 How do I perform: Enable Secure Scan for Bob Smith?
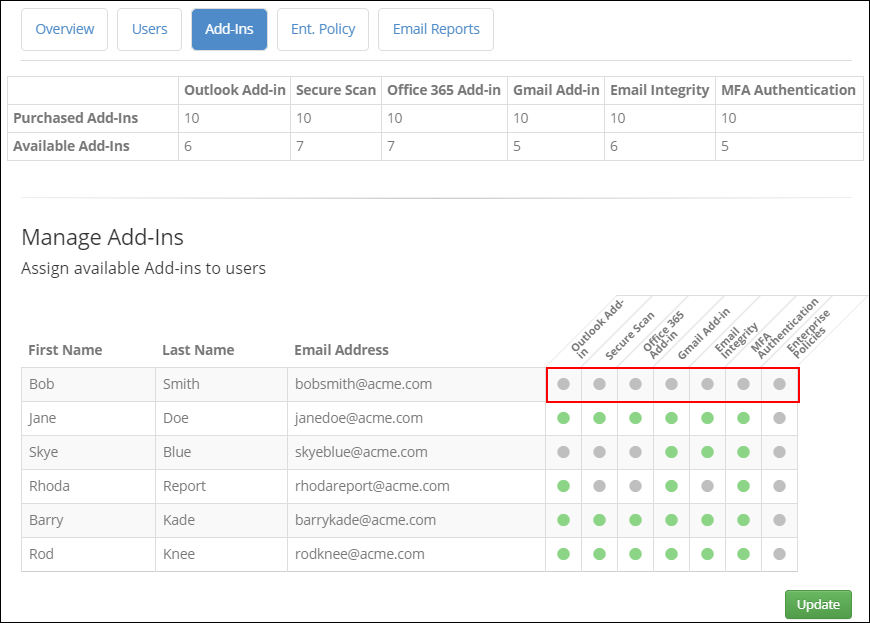[x=599, y=384]
